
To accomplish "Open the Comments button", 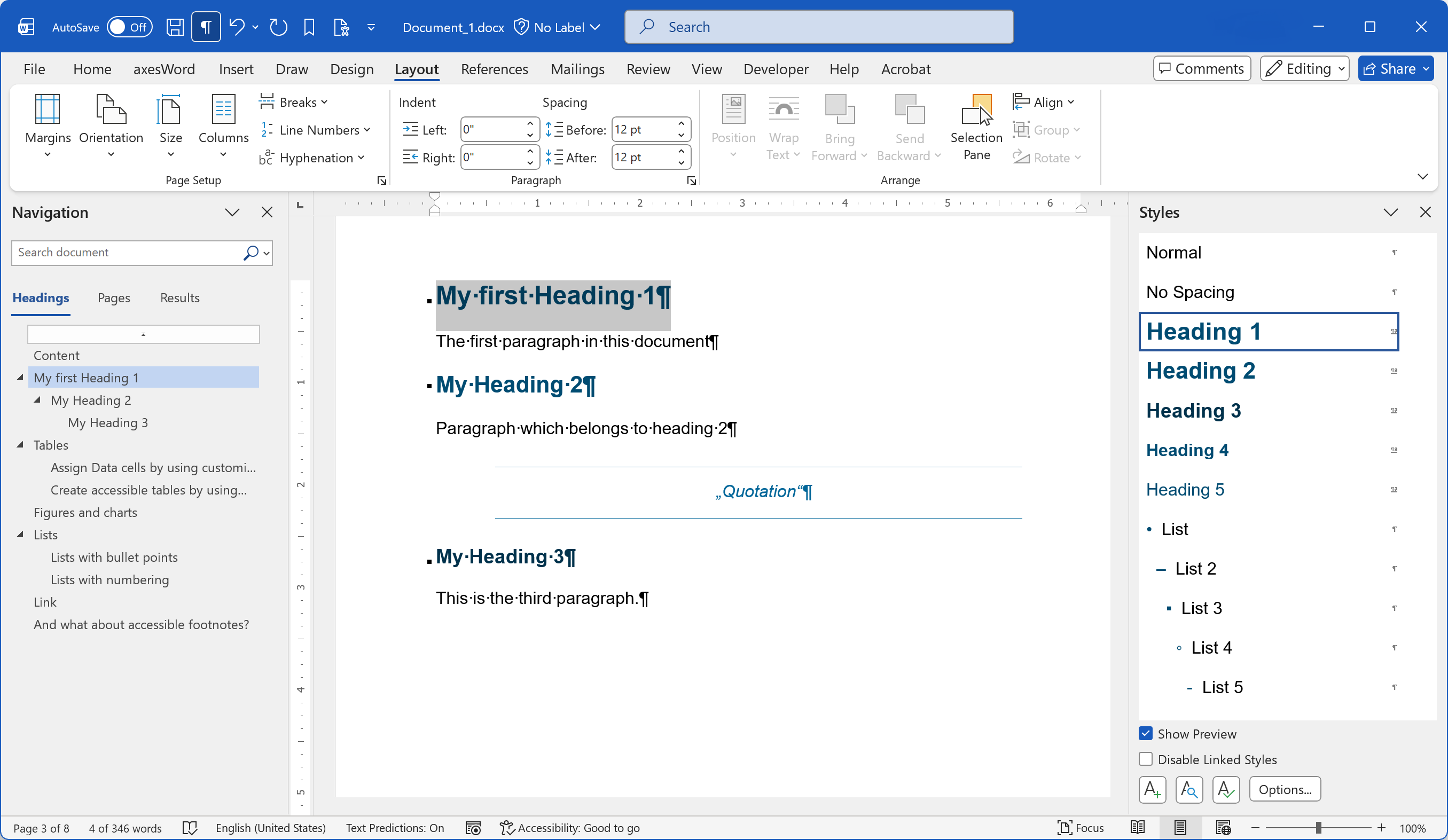I will (x=1201, y=68).
